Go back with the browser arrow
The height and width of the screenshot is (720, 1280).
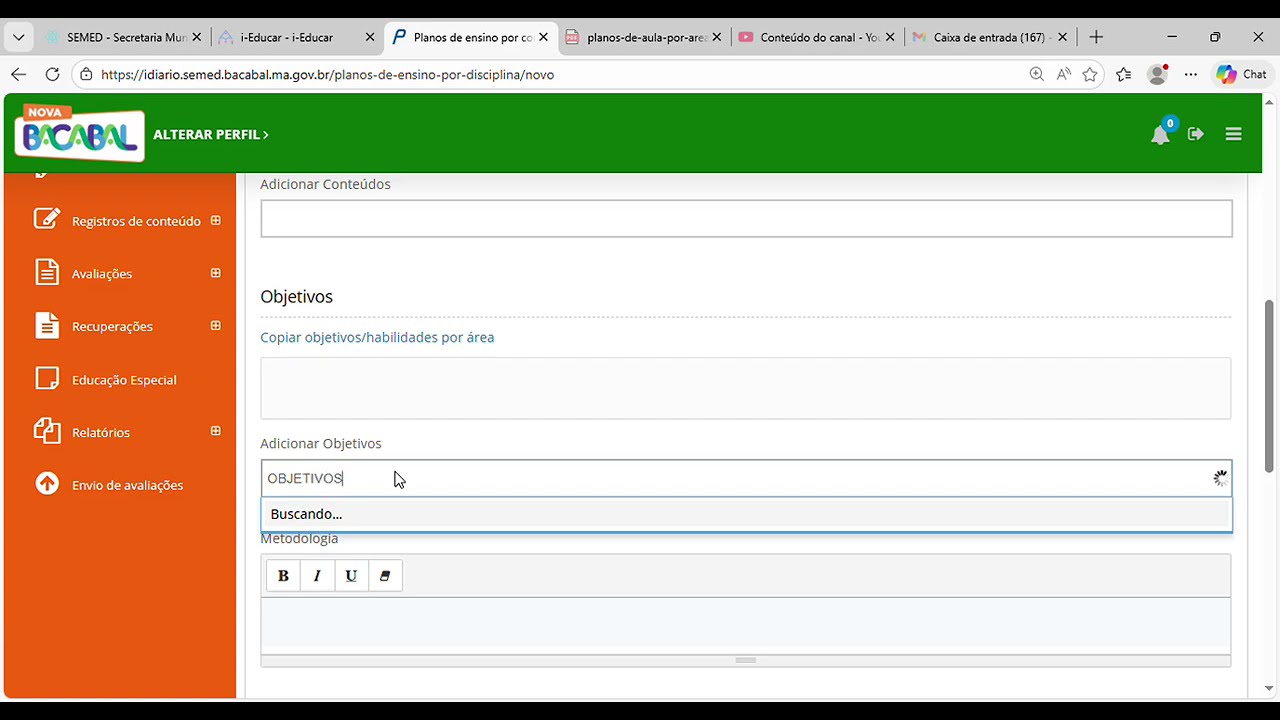[18, 74]
